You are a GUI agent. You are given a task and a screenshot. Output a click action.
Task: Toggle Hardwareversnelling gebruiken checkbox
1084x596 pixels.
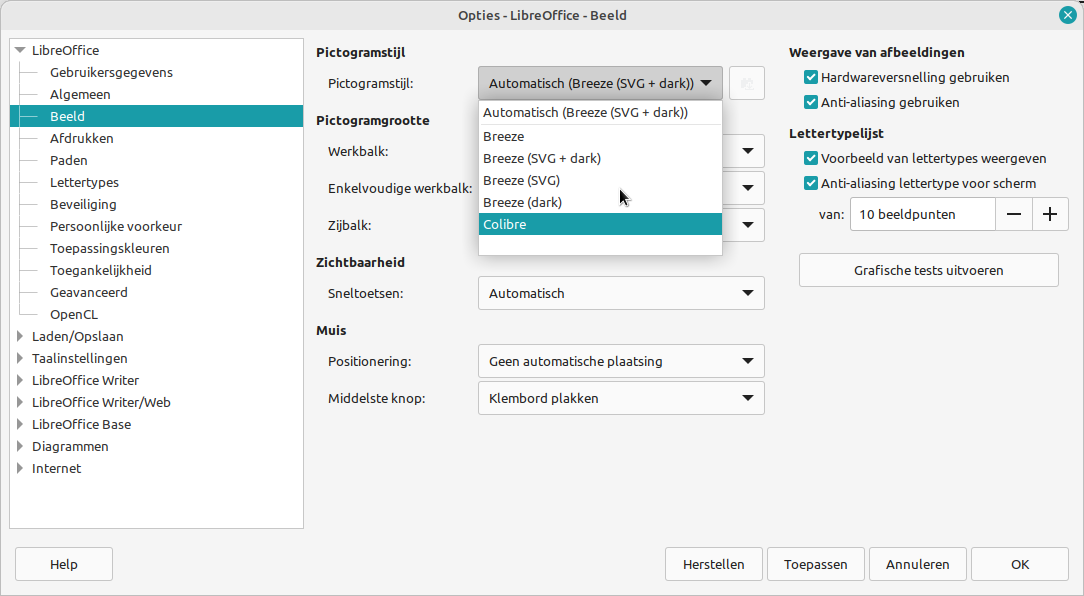[810, 77]
